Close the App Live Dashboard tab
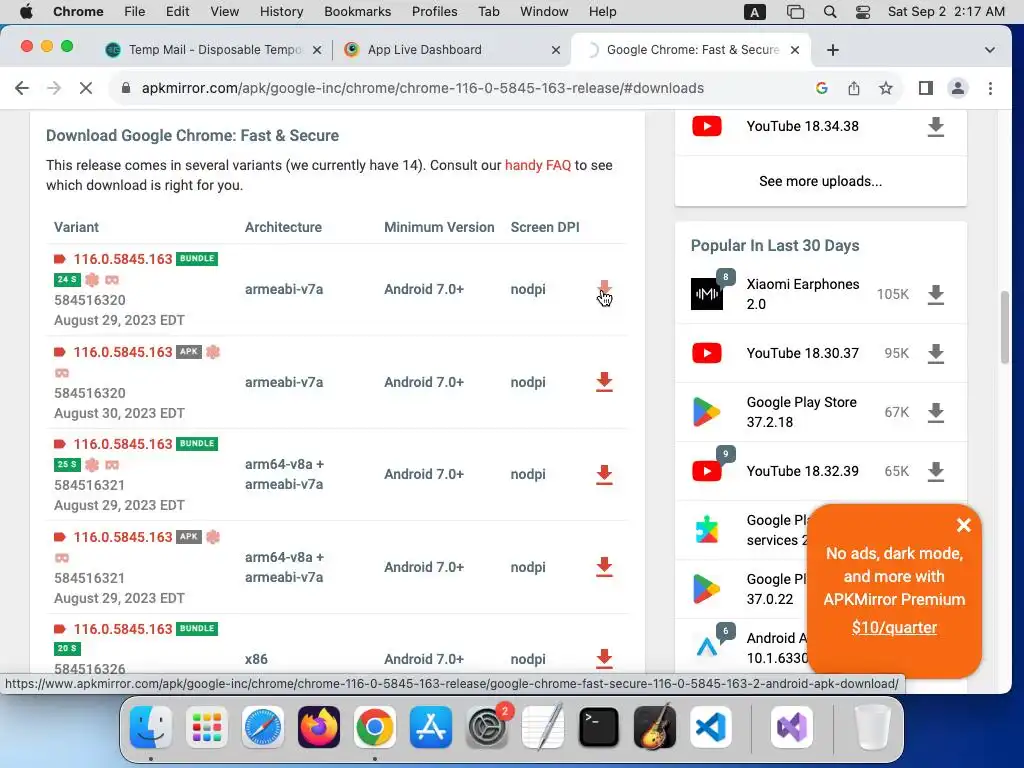The image size is (1024, 768). [556, 50]
